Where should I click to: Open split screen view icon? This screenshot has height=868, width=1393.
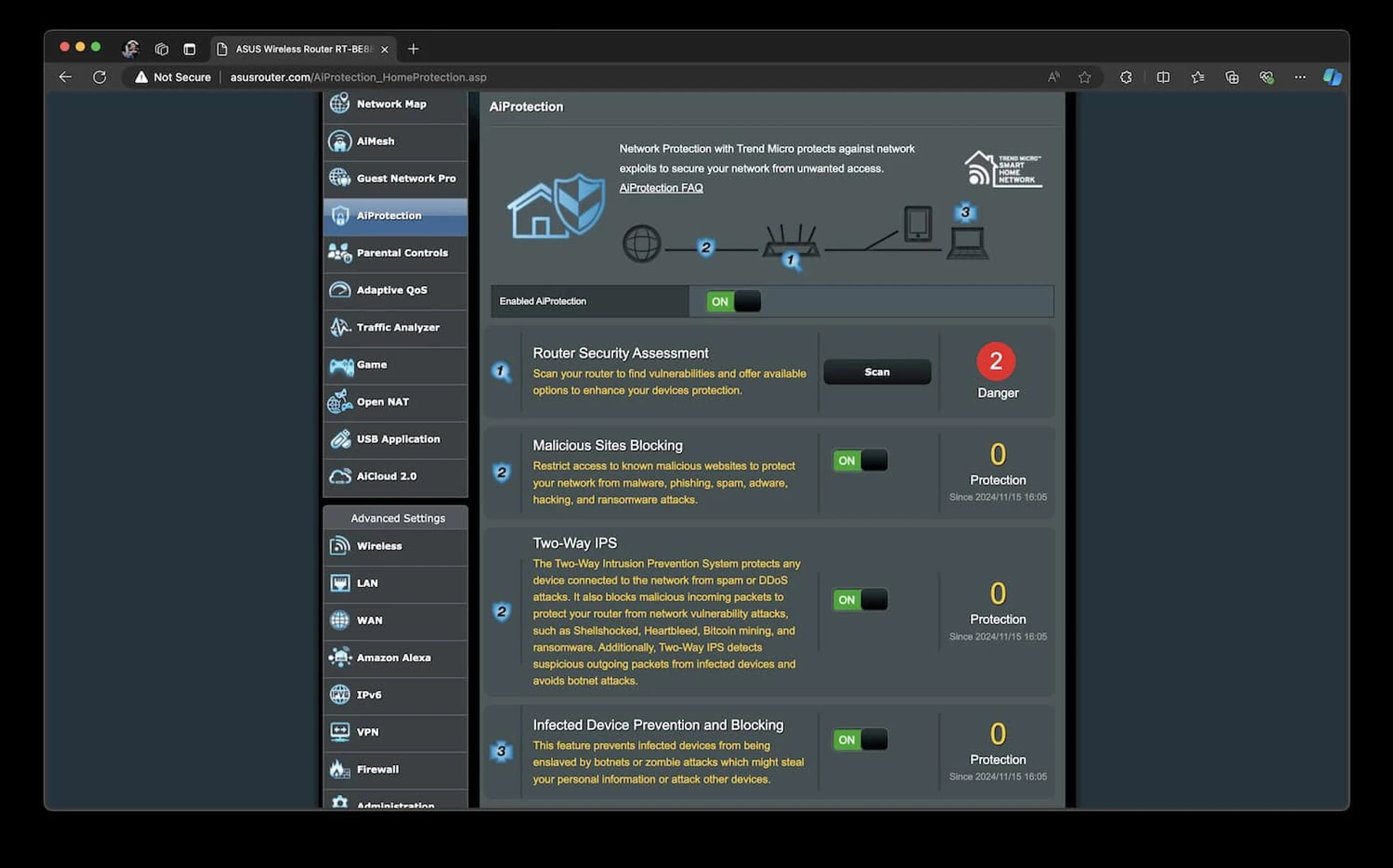[1163, 77]
